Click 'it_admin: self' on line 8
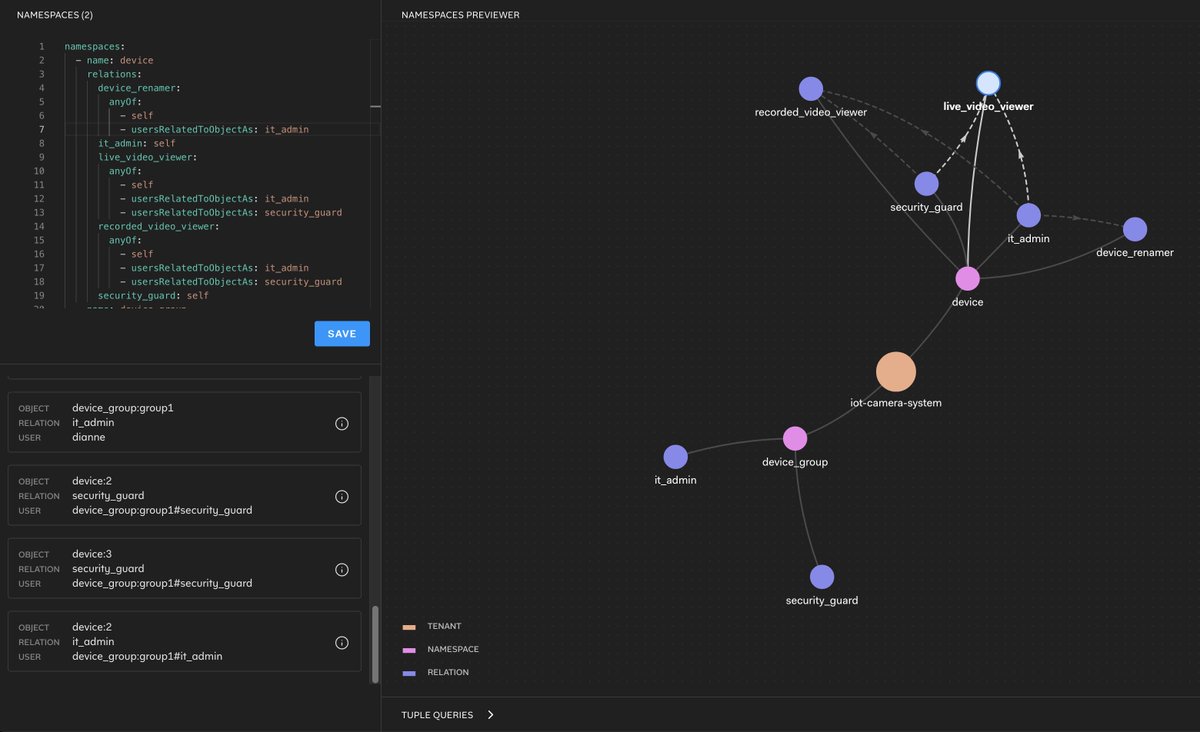Image resolution: width=1200 pixels, height=732 pixels. point(137,144)
